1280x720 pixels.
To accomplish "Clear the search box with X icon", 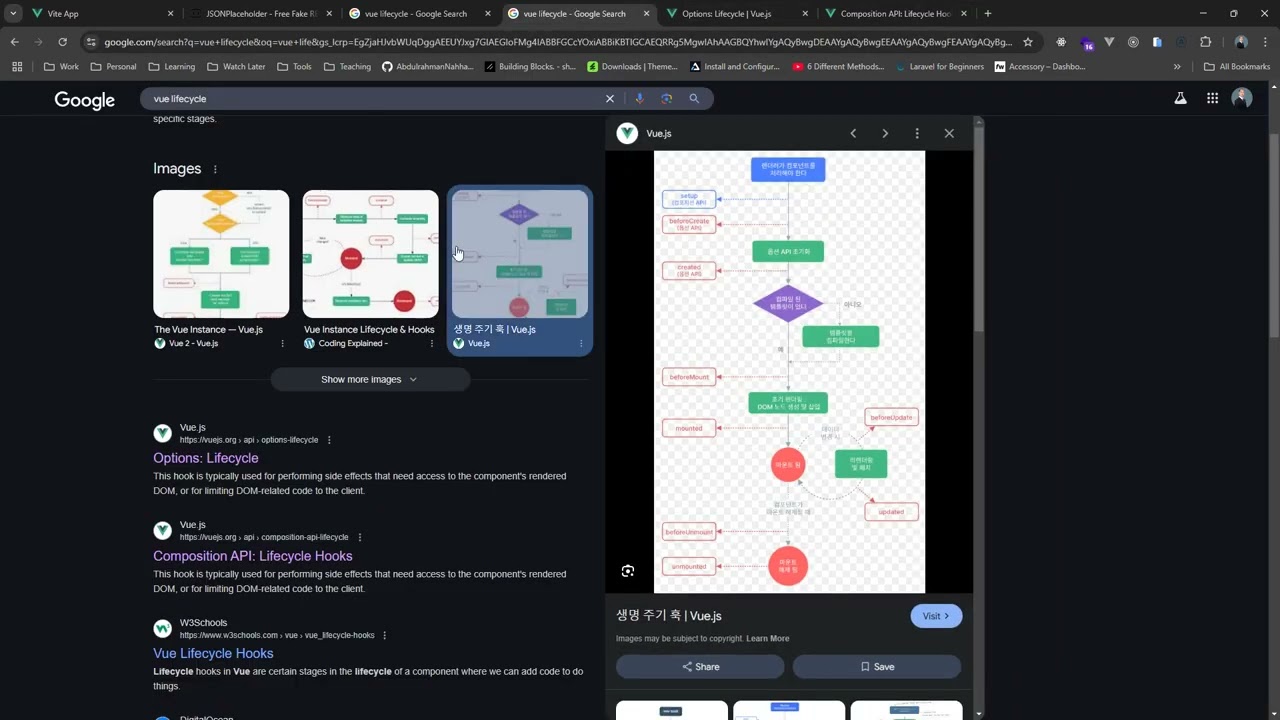I will tap(610, 99).
